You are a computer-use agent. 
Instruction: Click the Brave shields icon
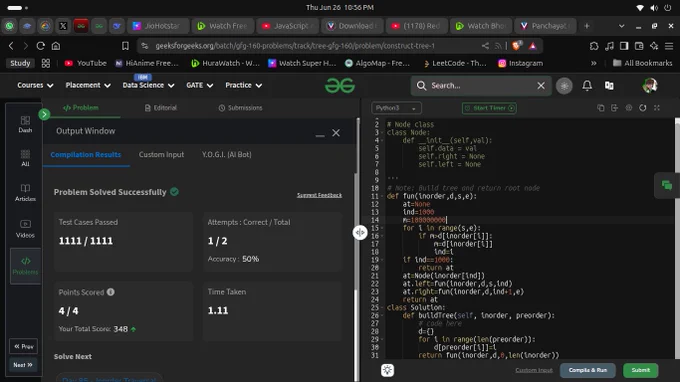click(516, 46)
